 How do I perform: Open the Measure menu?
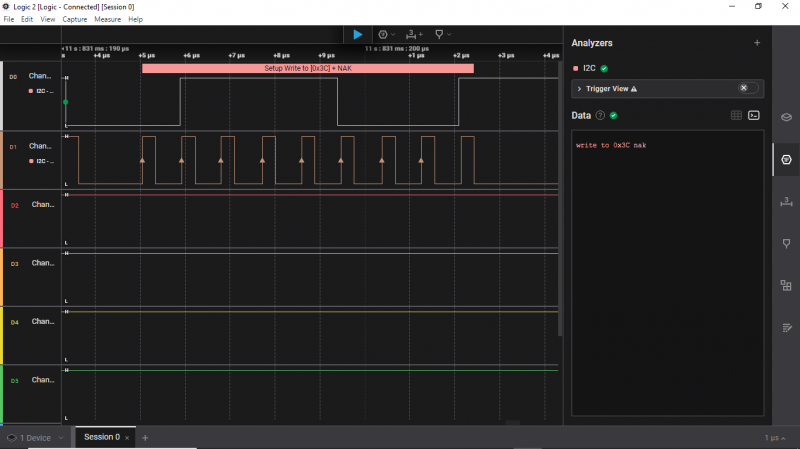pyautogui.click(x=107, y=19)
